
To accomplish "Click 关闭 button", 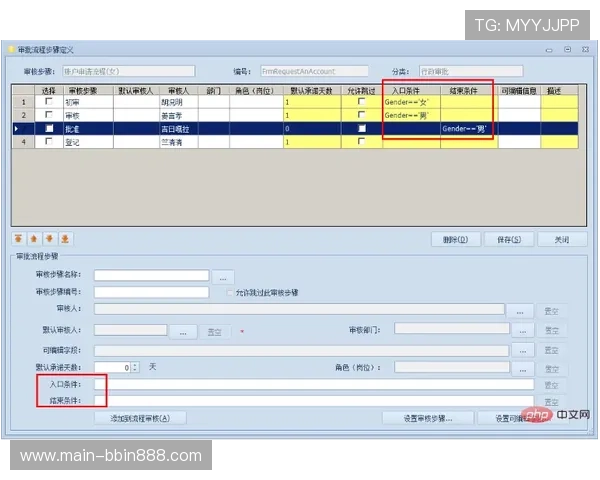I will pyautogui.click(x=562, y=240).
